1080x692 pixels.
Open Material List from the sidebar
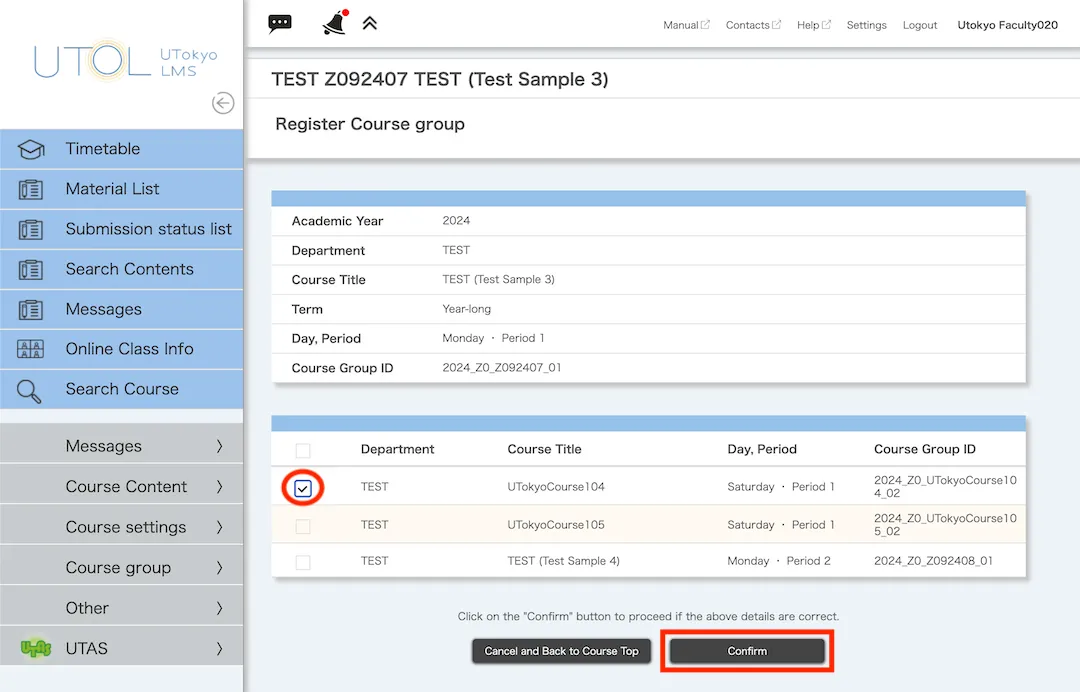[112, 189]
